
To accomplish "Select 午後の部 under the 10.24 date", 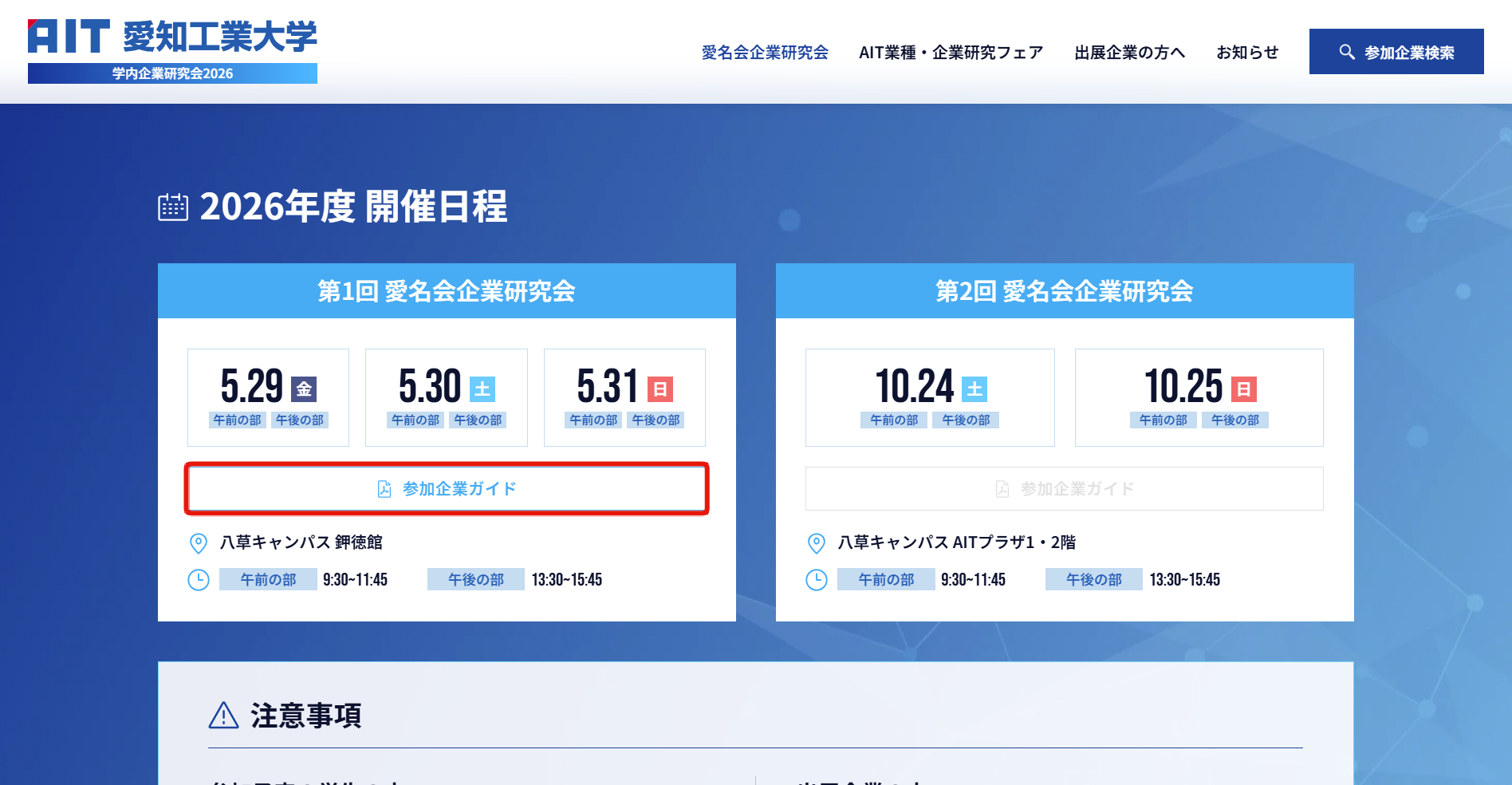I will pos(966,420).
